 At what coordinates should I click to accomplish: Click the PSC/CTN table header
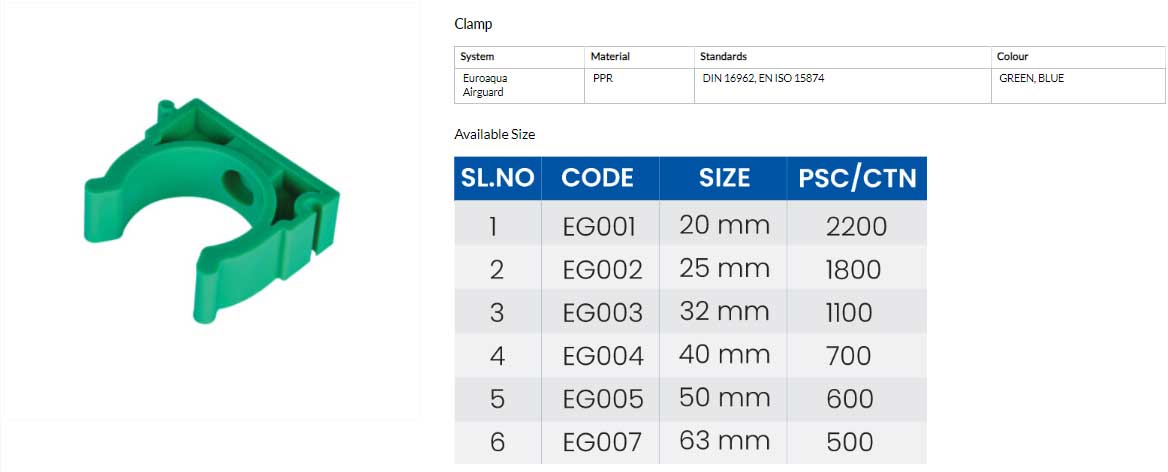click(857, 178)
